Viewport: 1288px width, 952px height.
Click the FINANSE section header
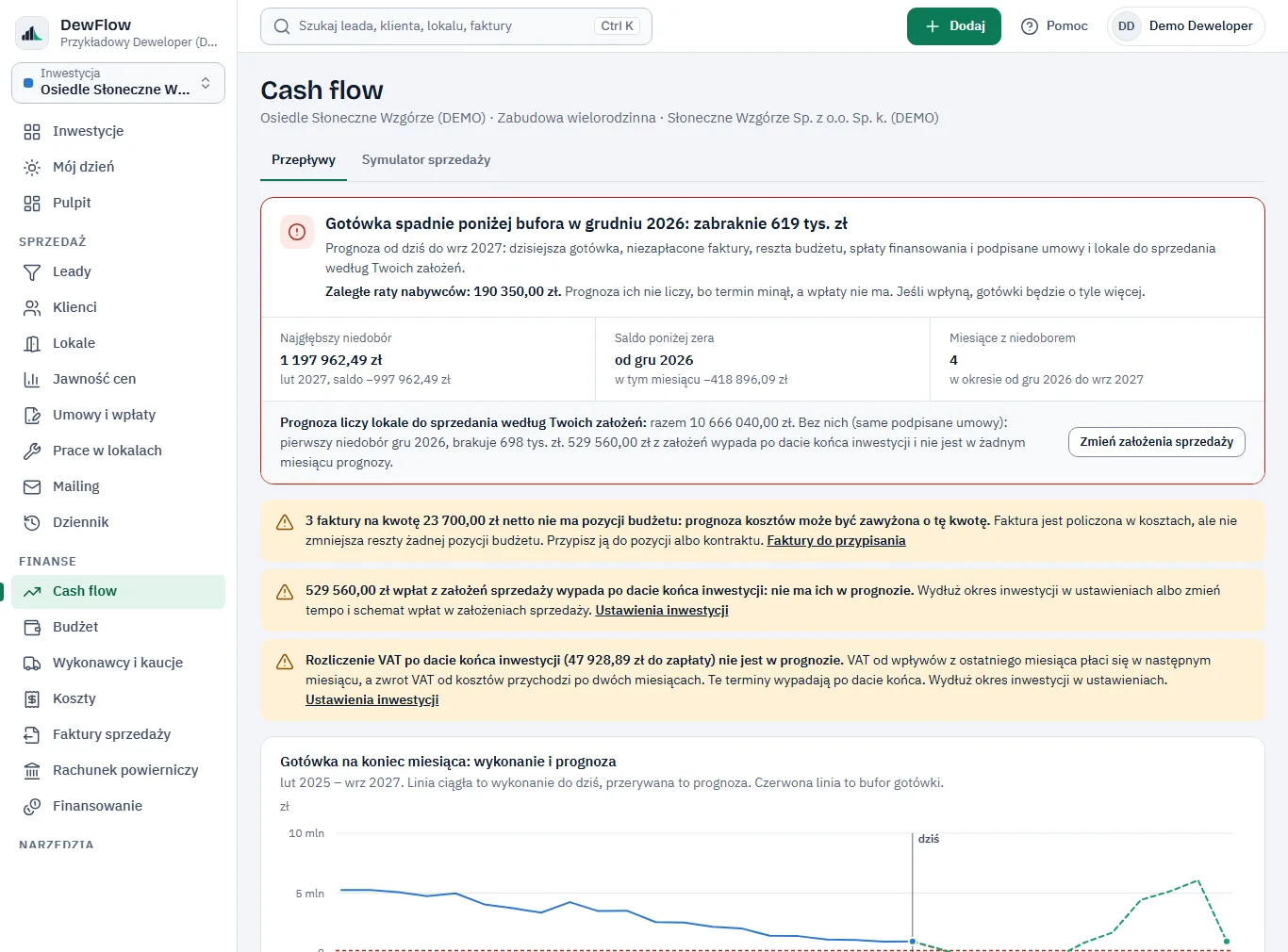47,562
